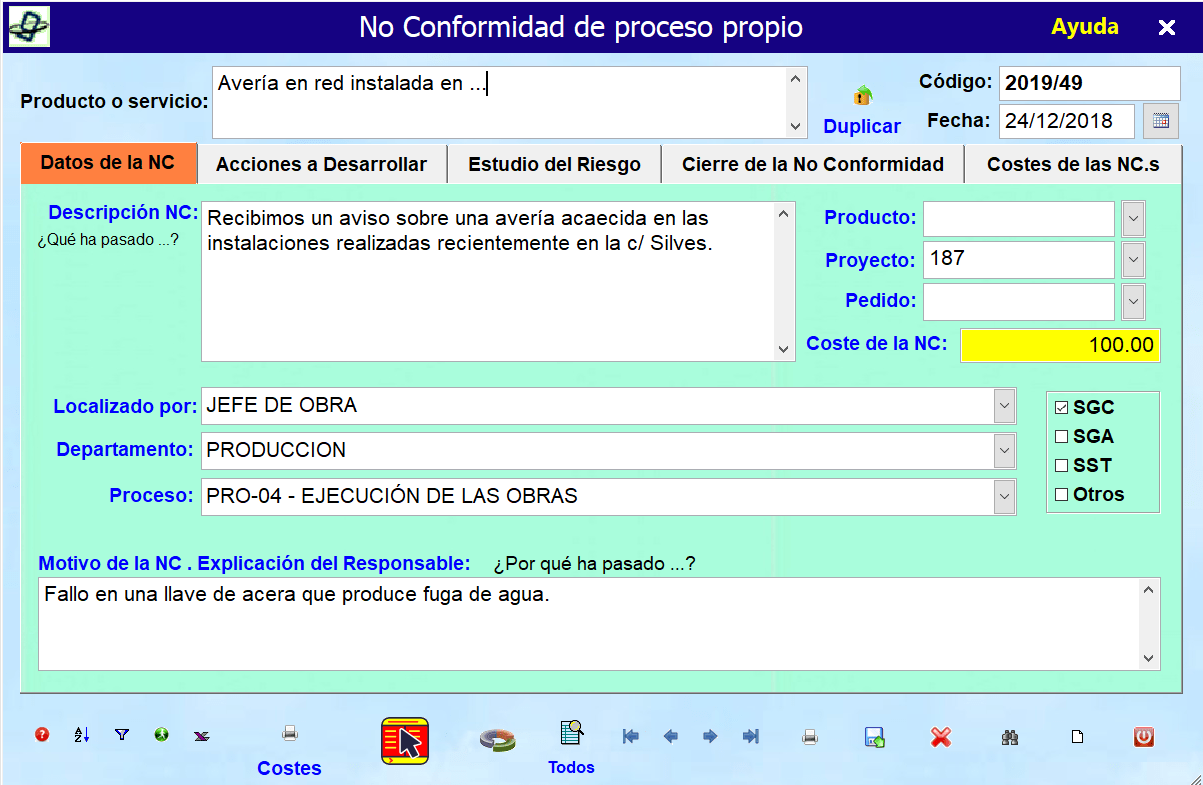Print record using right printer icon

point(810,738)
